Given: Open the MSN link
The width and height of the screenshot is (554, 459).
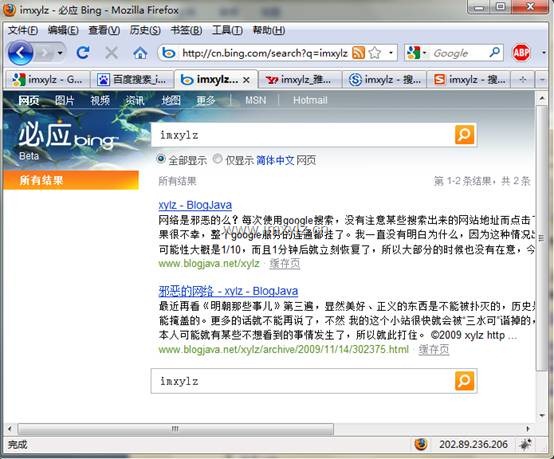Looking at the screenshot, I should click(255, 100).
